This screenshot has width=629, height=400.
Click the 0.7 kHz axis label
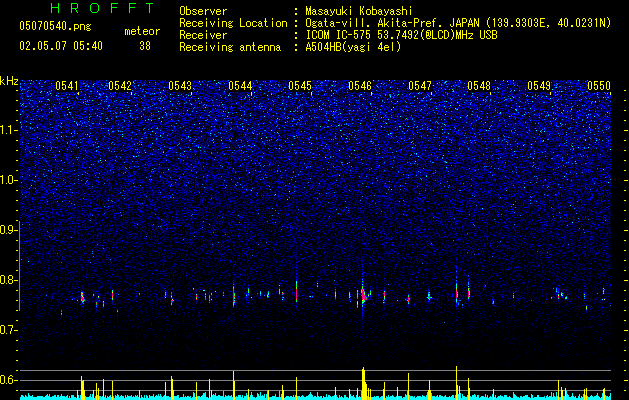tap(8, 330)
